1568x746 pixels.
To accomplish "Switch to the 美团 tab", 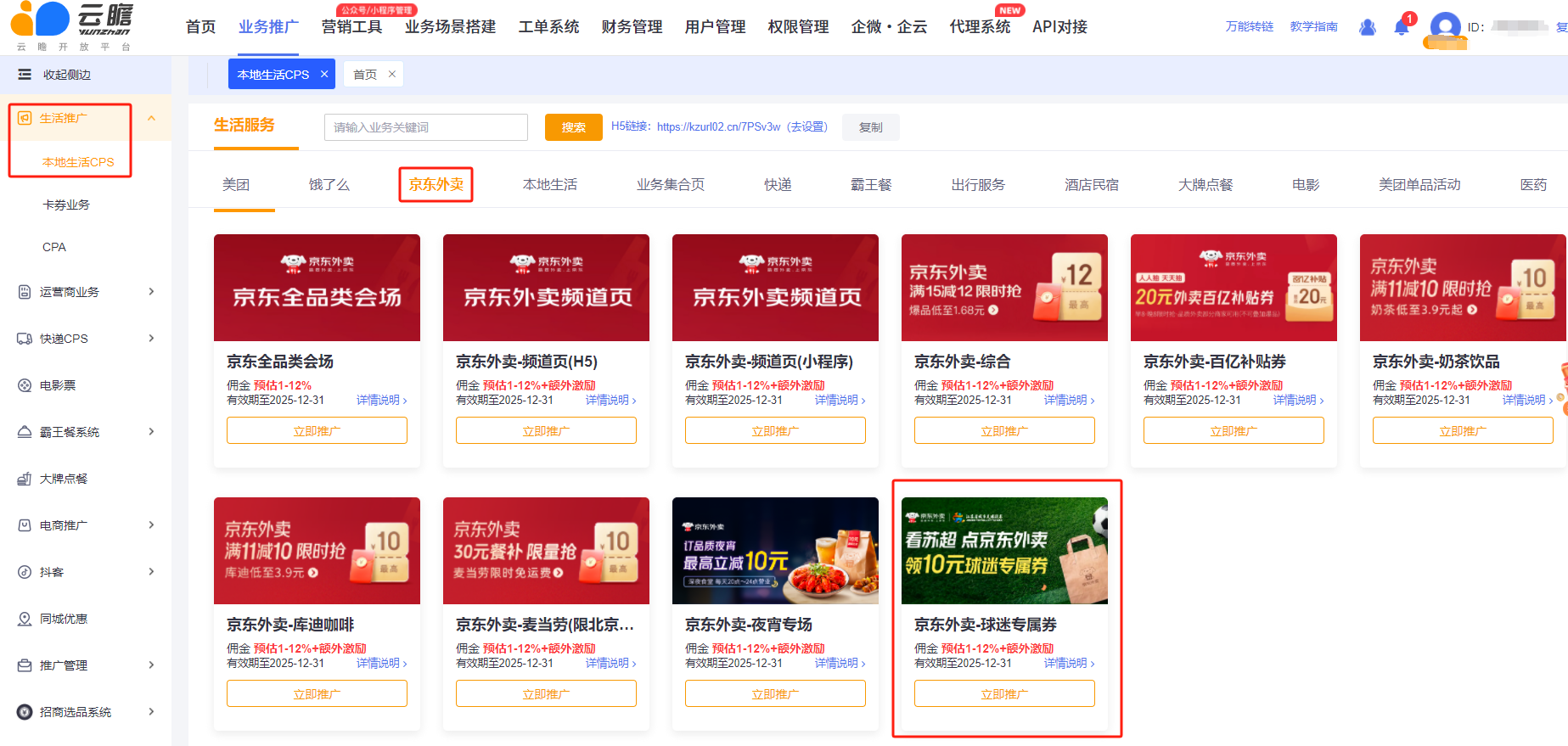I will (x=236, y=185).
